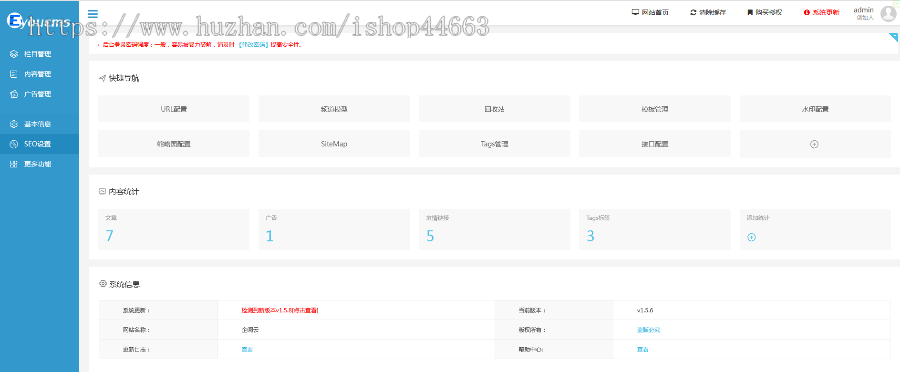Screen dimensions: 900x372
Task: Click the links count card showing 5
Action: [x=494, y=229]
